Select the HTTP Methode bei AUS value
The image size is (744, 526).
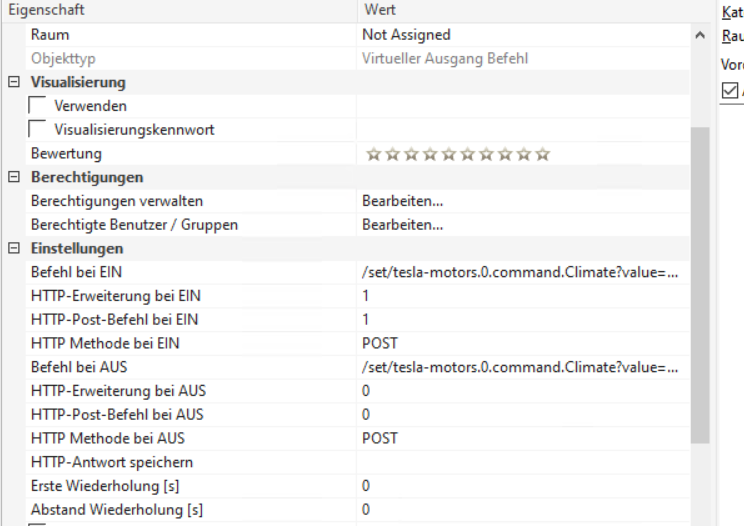click(380, 438)
